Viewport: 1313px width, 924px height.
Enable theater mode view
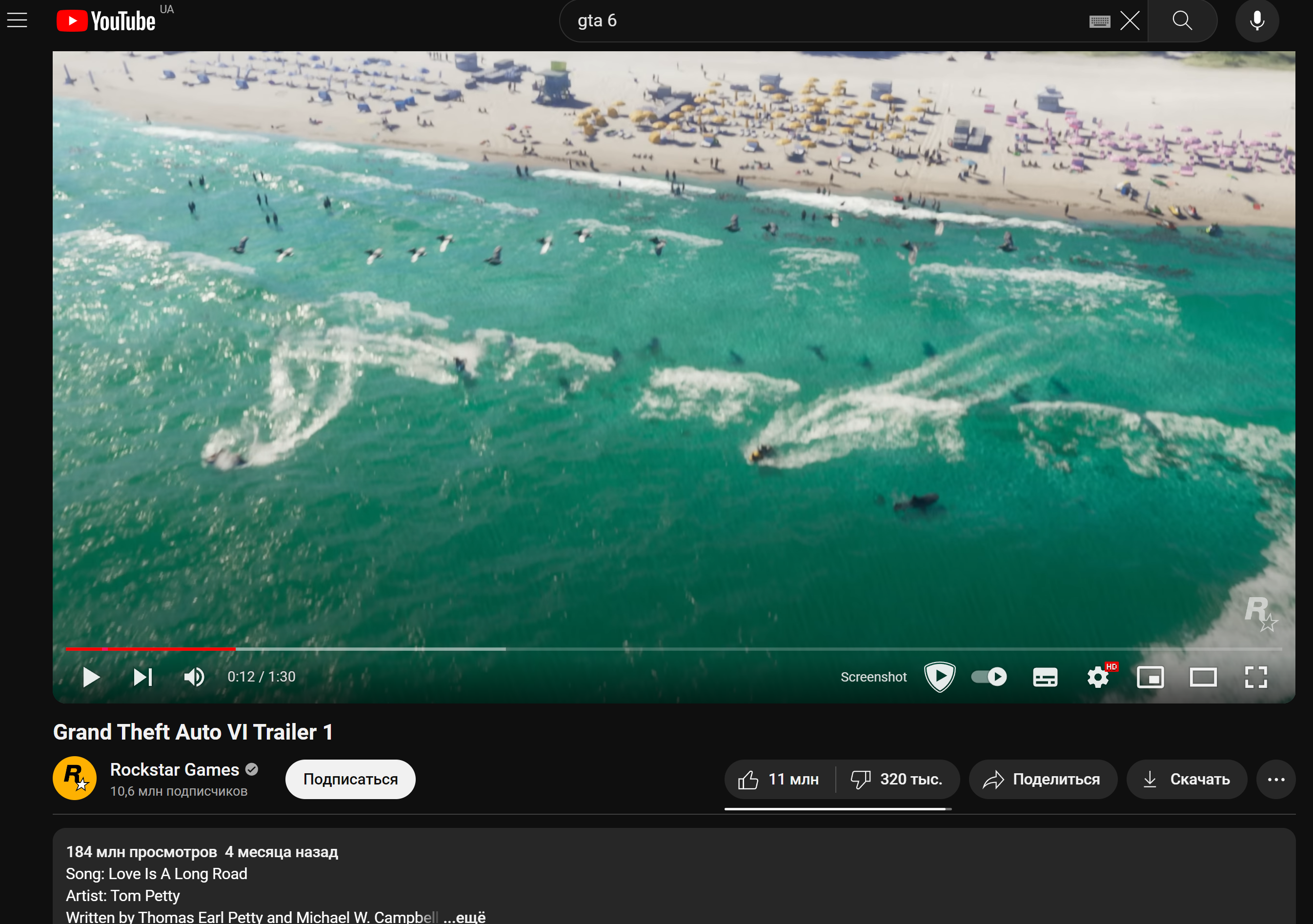pos(1203,678)
